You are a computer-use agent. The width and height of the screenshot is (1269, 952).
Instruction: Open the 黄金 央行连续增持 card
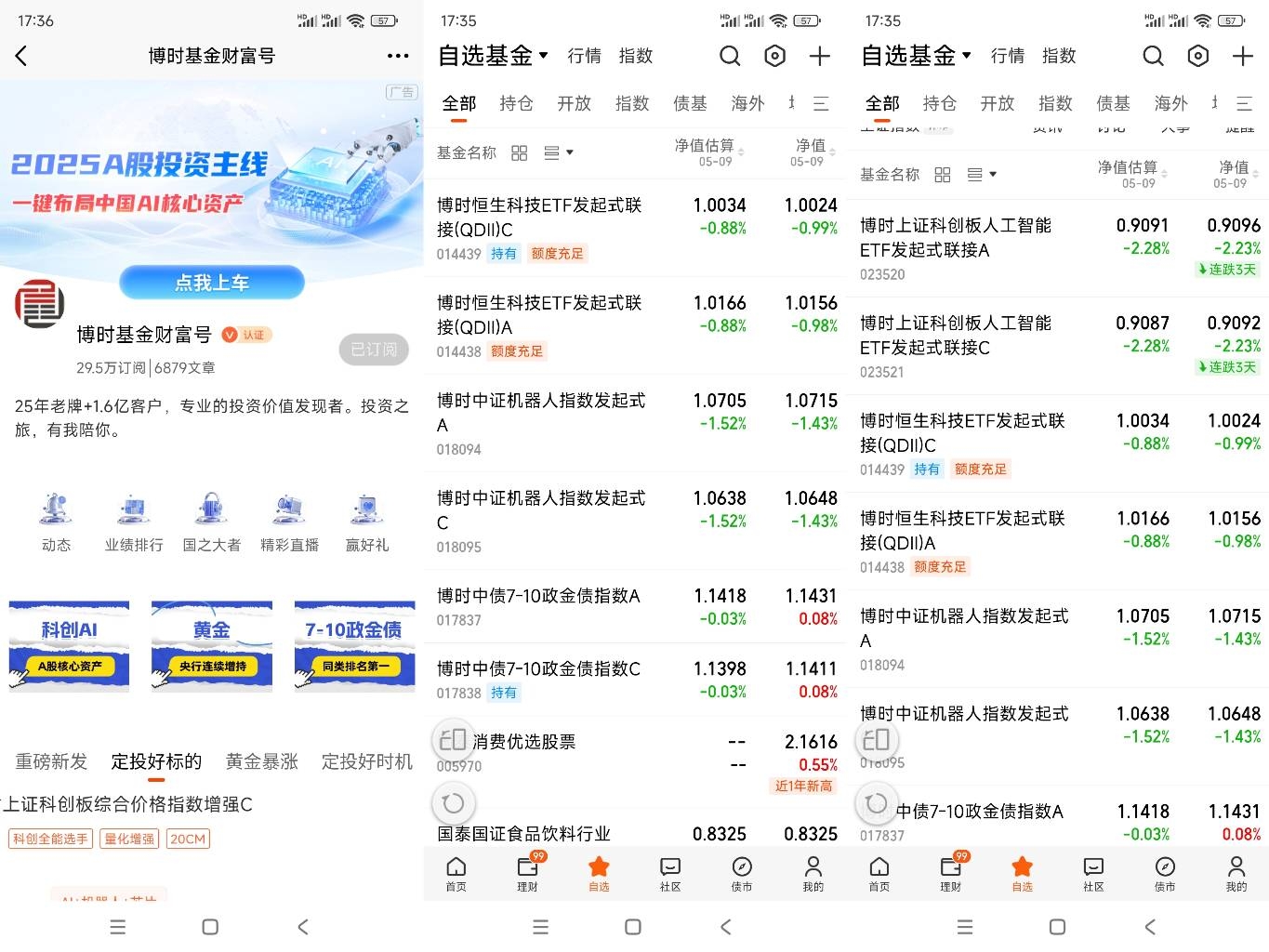(x=212, y=646)
